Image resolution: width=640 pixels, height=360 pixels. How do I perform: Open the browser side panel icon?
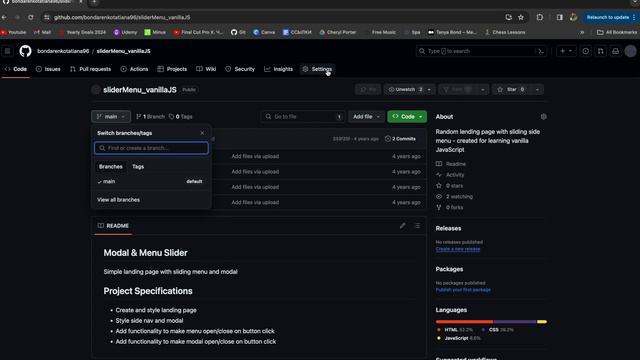[x=560, y=17]
